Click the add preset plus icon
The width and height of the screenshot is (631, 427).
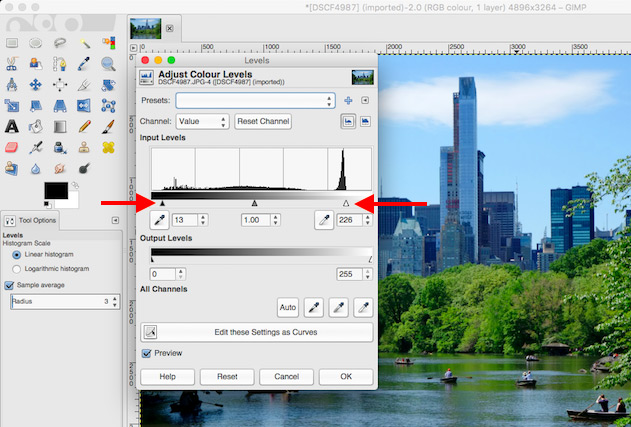tap(348, 101)
